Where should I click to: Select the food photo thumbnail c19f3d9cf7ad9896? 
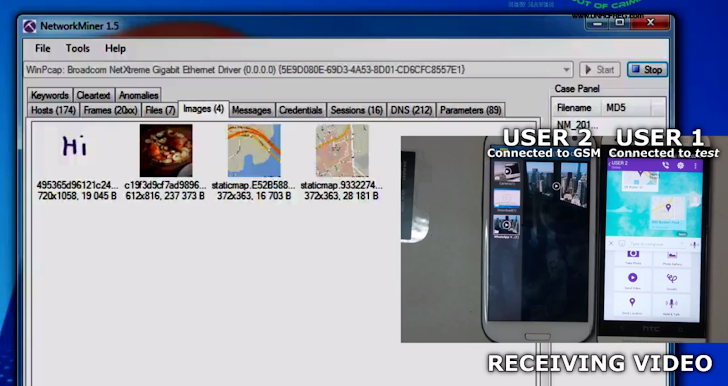click(166, 150)
